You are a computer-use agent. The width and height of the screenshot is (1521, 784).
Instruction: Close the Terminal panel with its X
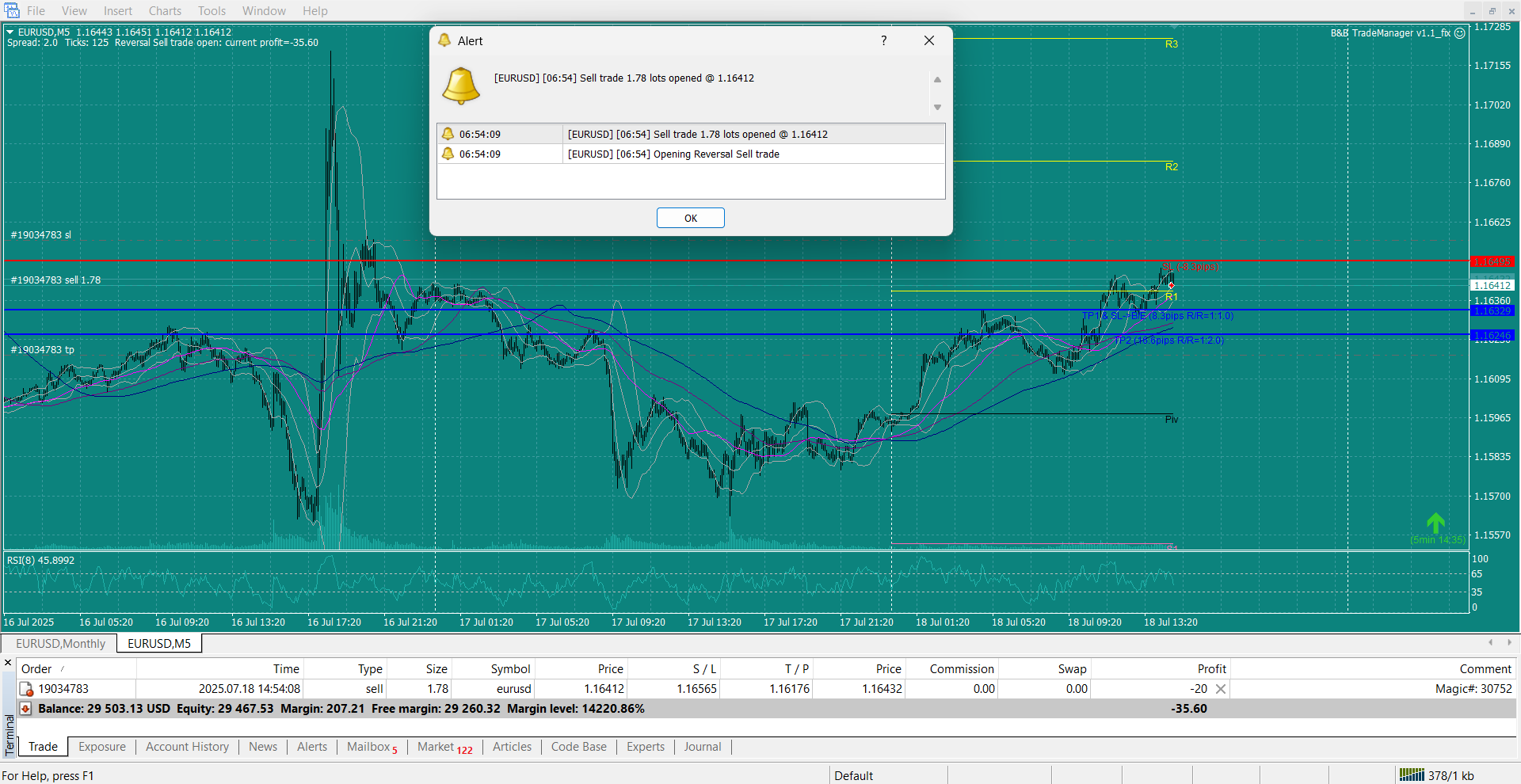(x=8, y=663)
